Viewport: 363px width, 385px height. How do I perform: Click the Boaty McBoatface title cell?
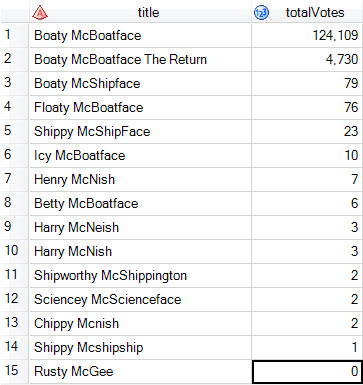(x=140, y=35)
